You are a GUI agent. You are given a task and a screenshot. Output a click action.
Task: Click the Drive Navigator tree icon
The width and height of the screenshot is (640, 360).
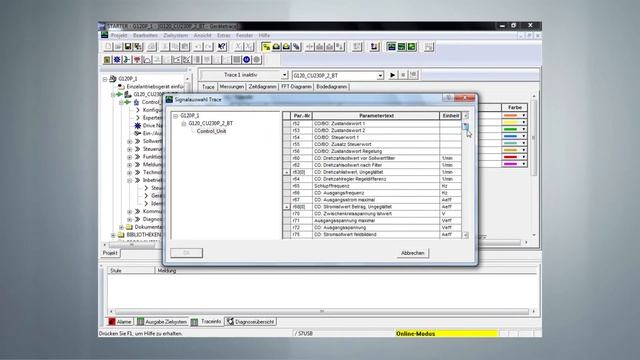138,125
